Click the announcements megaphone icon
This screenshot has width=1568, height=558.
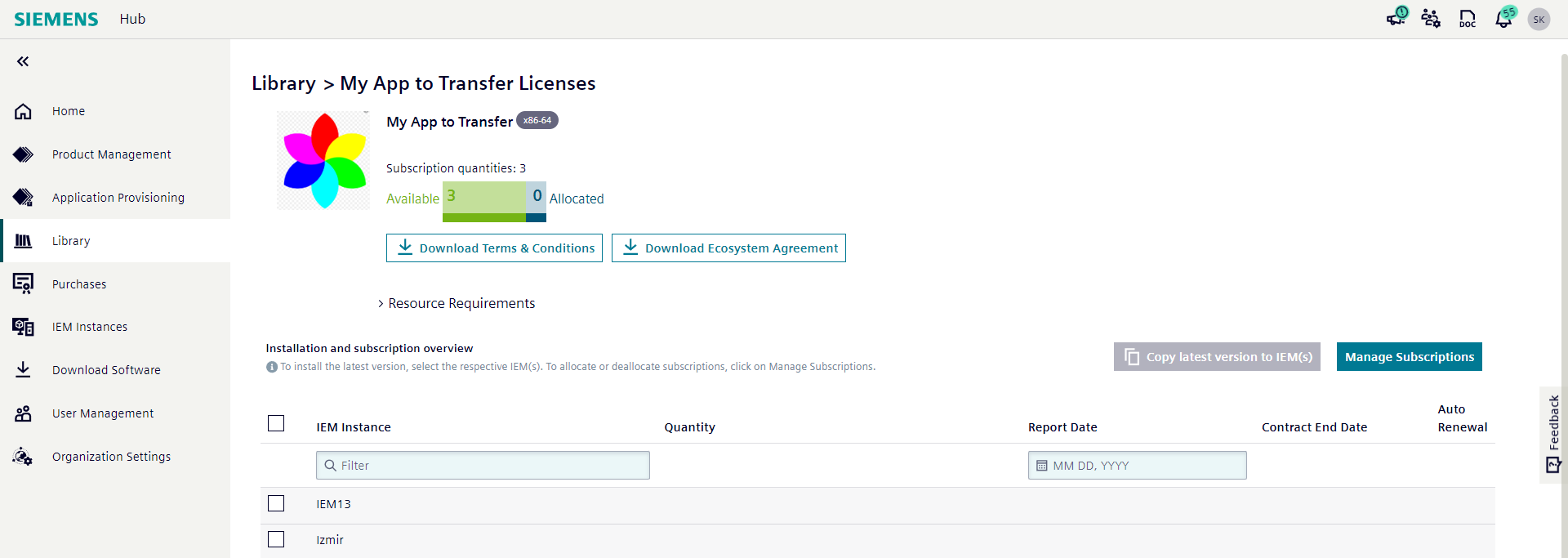(x=1396, y=18)
